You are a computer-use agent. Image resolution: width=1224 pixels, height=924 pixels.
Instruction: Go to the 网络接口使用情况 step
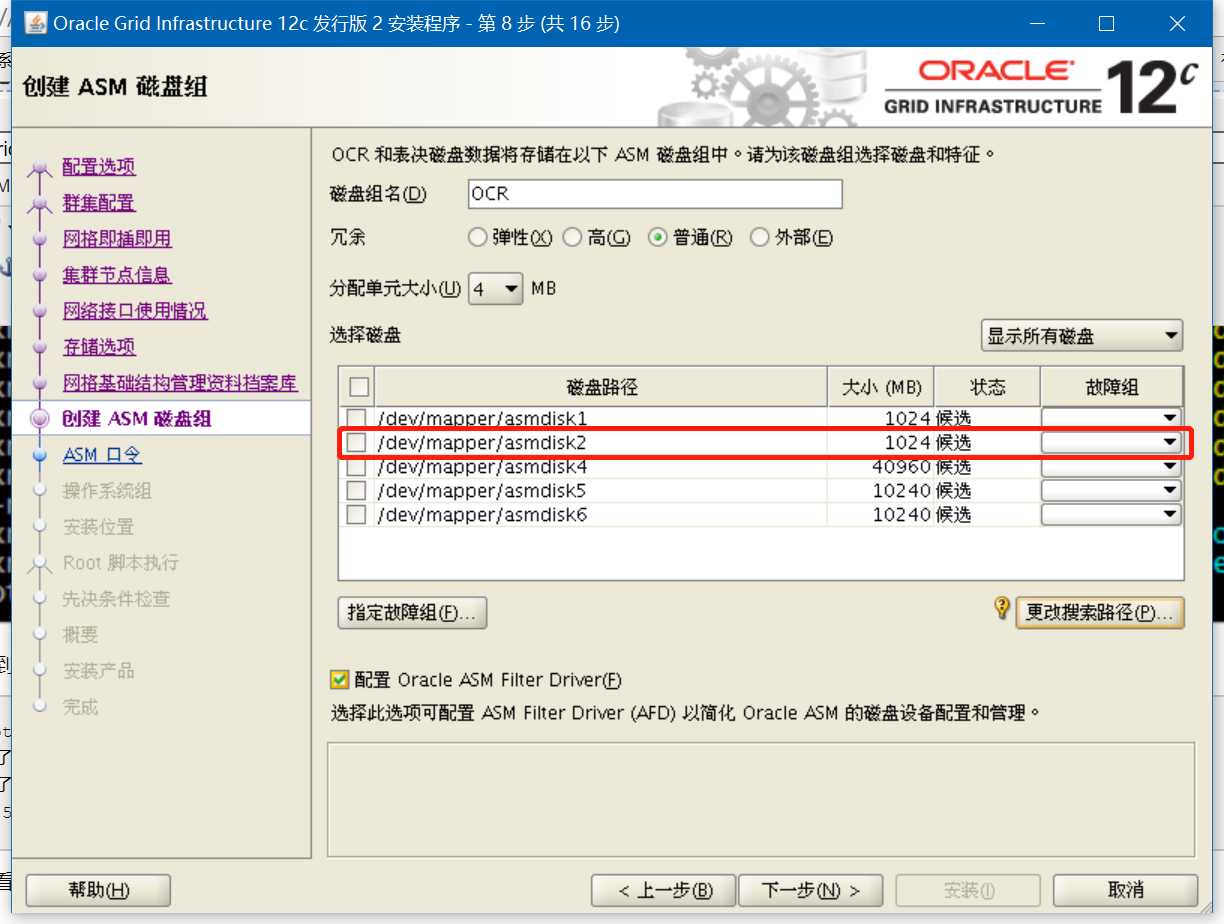(135, 311)
